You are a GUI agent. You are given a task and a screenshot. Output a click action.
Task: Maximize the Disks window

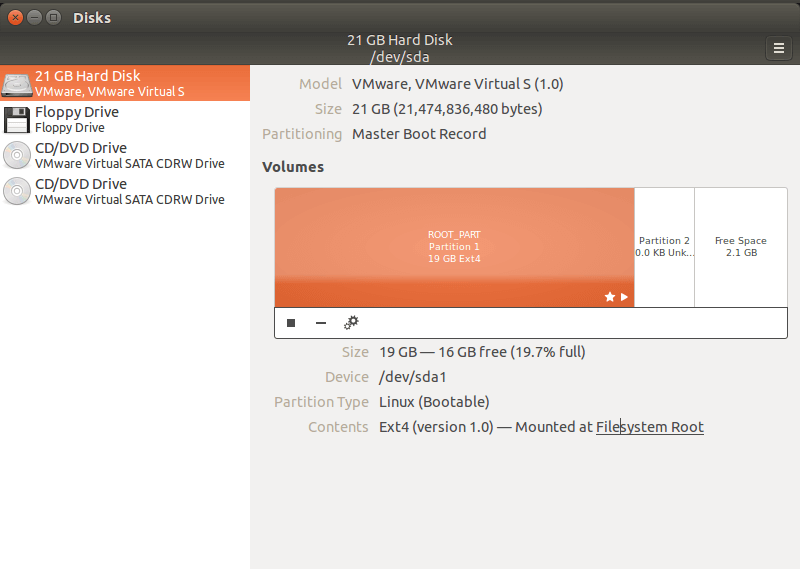(x=54, y=18)
